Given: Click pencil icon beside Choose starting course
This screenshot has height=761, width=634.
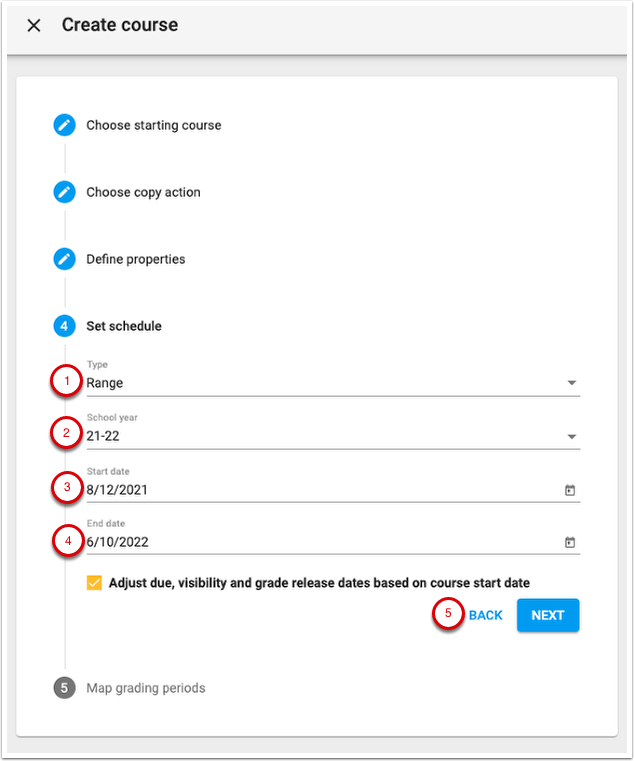Looking at the screenshot, I should coord(65,125).
